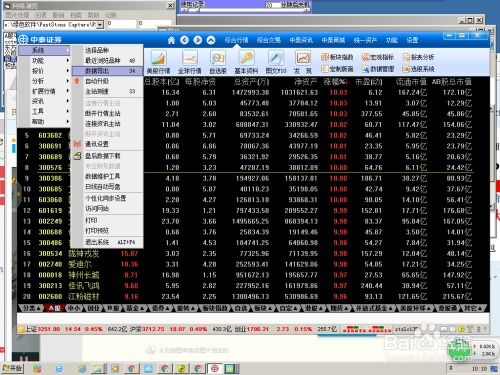The width and height of the screenshot is (500, 375).
Task: Open 自选股 toolbar icon
Action: (218, 62)
